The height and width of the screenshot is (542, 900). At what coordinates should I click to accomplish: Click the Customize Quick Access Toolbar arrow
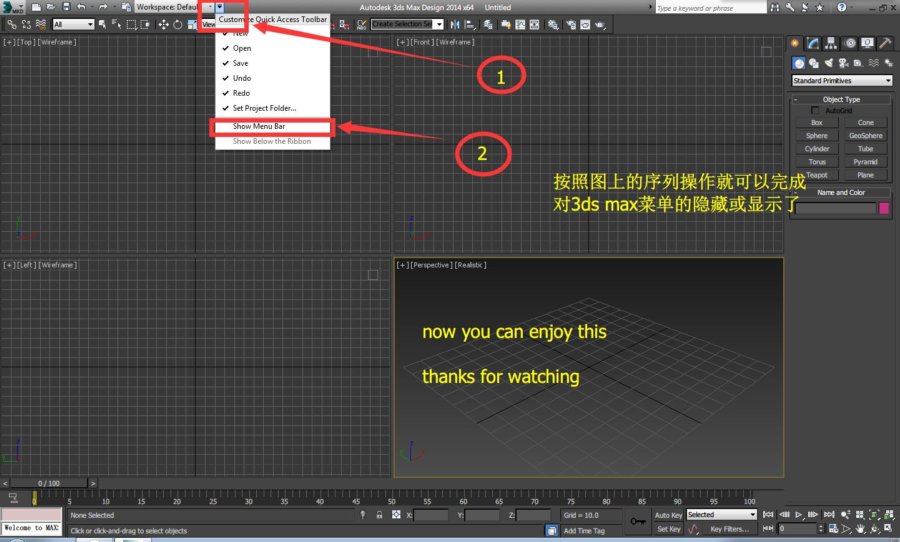tap(220, 7)
